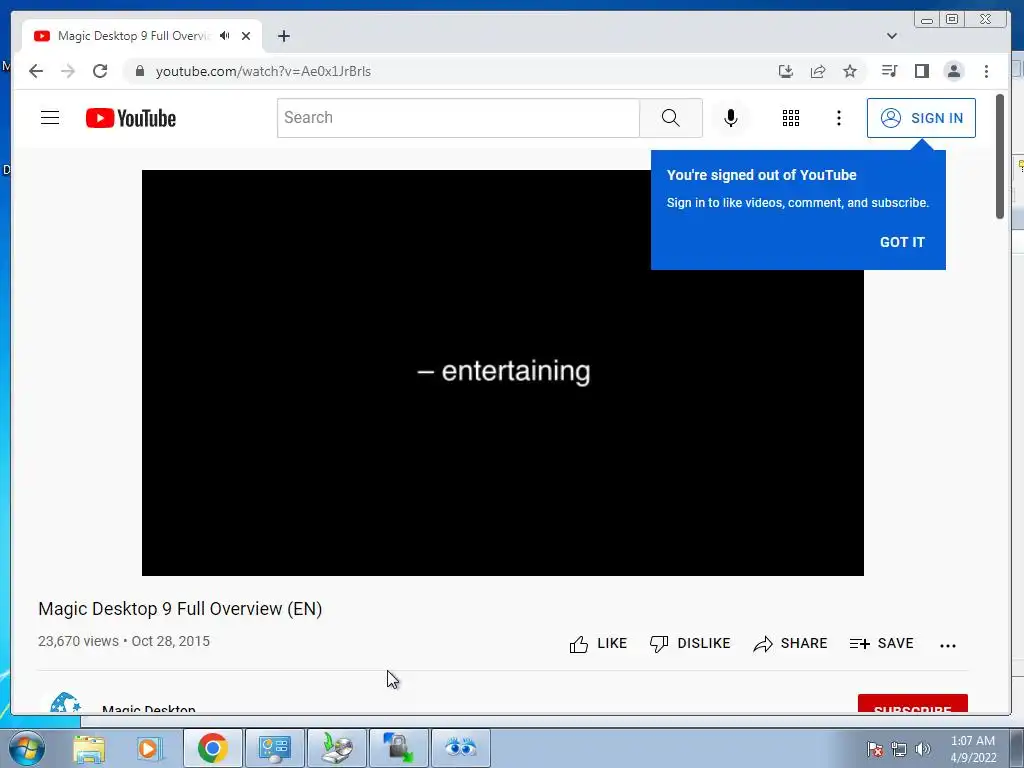Share this page icon in address bar

pyautogui.click(x=818, y=71)
